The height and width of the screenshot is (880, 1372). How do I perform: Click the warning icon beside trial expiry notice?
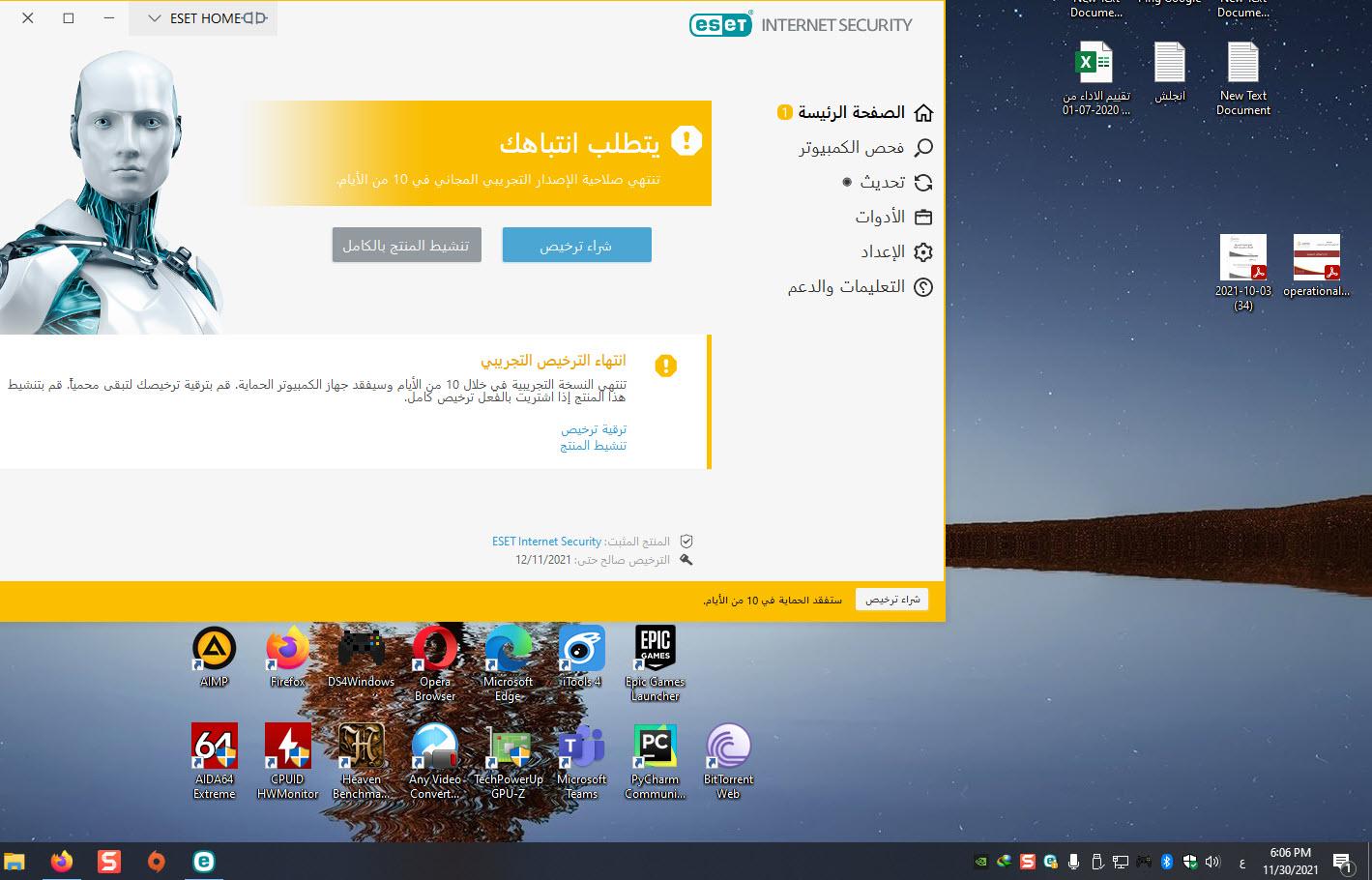pyautogui.click(x=665, y=366)
